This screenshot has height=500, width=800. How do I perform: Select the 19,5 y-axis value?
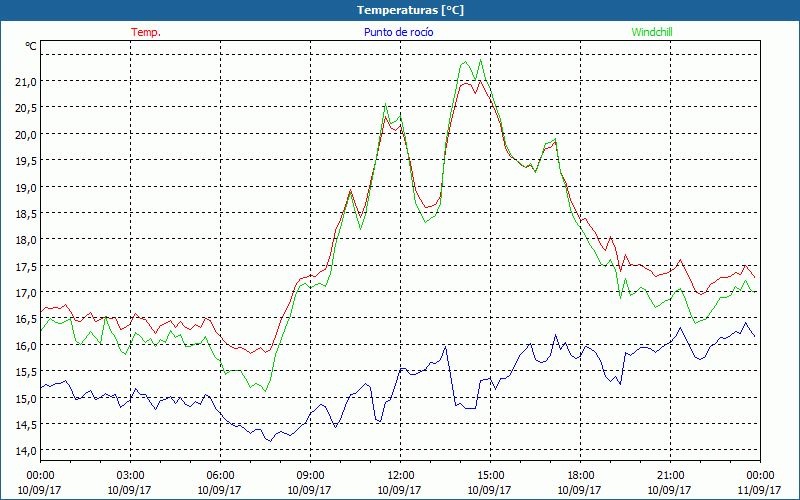[x=27, y=161]
